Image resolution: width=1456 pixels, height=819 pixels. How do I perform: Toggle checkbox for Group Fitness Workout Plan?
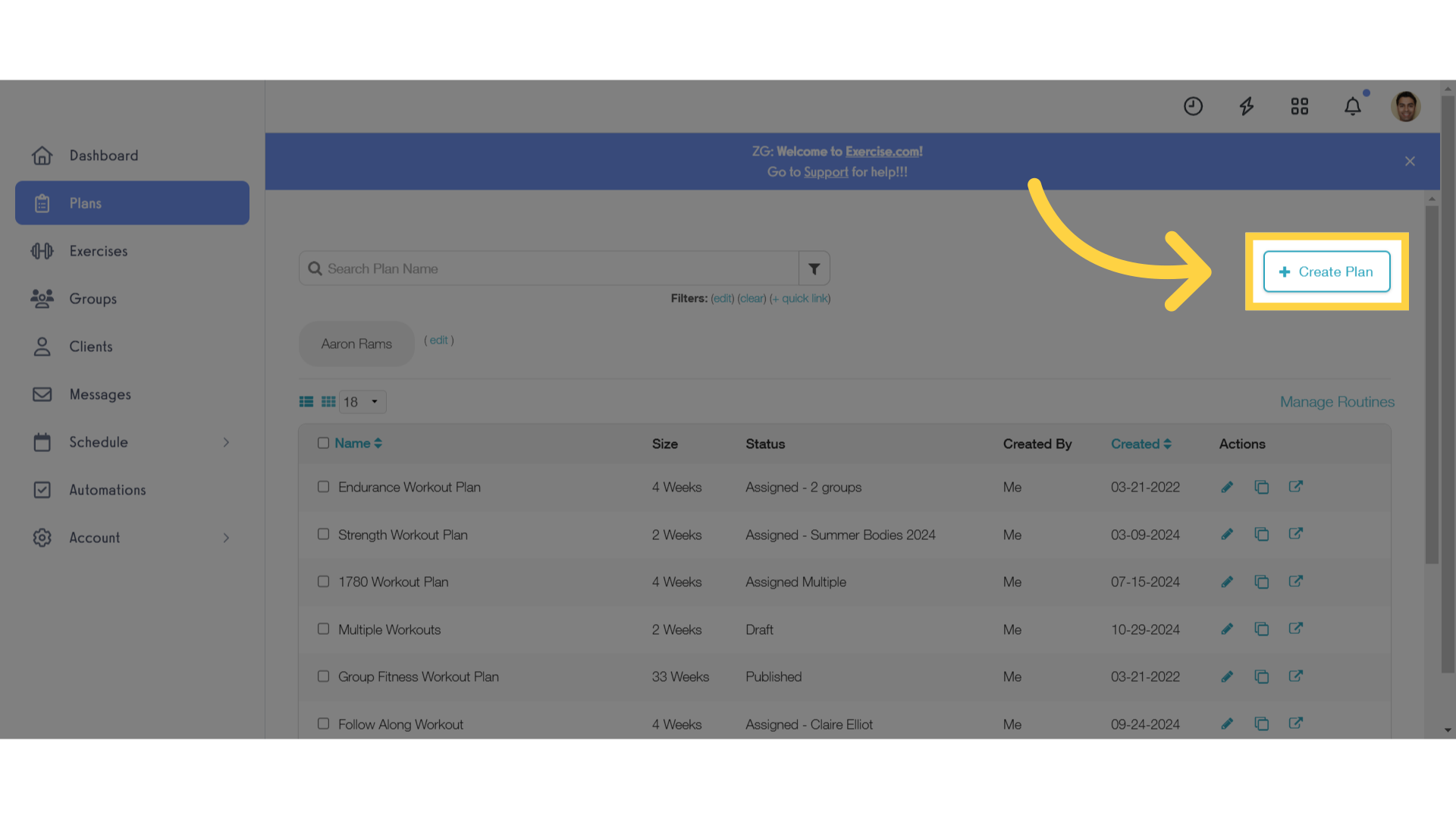322,676
